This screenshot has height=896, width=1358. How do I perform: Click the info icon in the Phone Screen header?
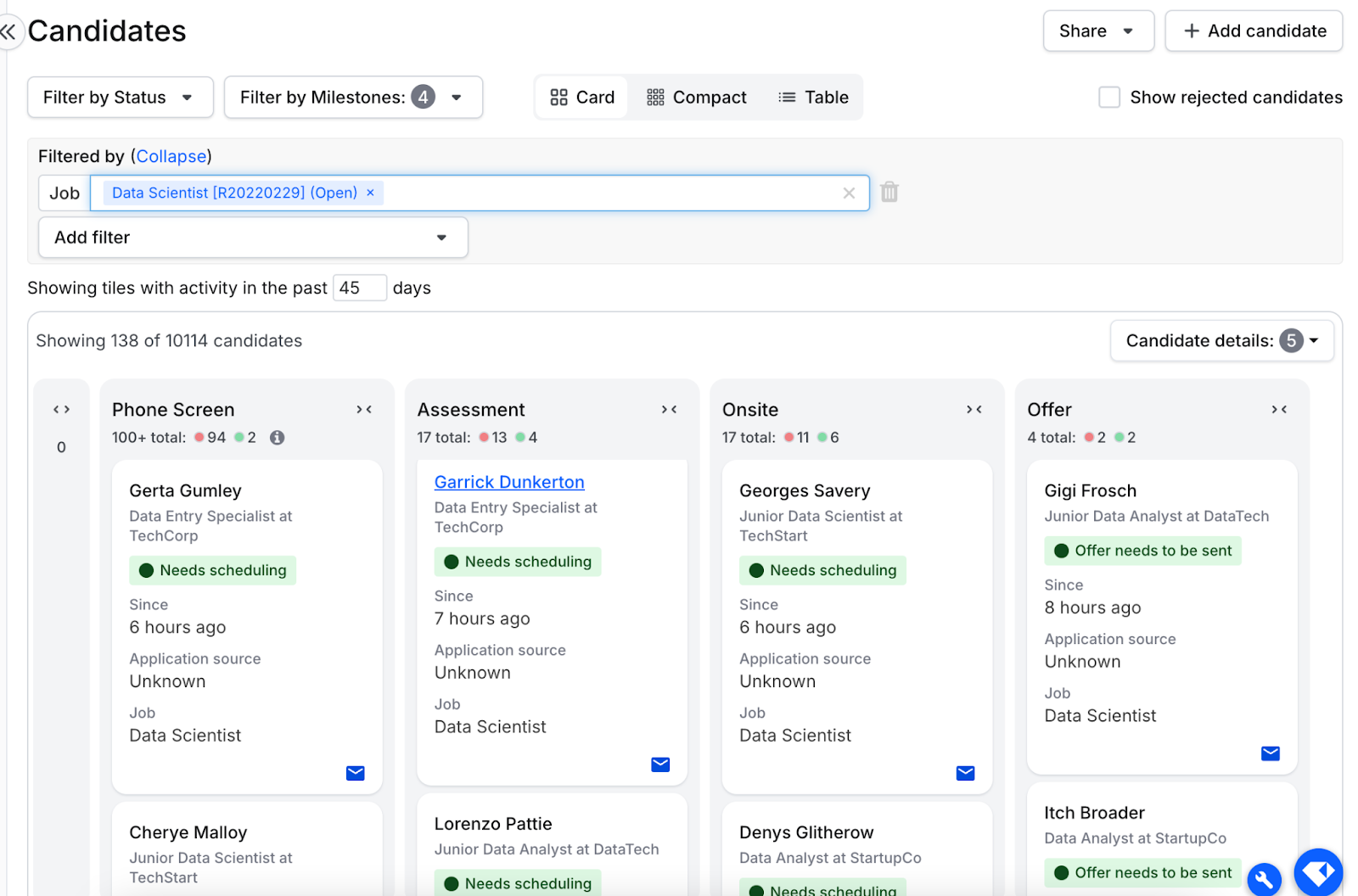pyautogui.click(x=277, y=438)
